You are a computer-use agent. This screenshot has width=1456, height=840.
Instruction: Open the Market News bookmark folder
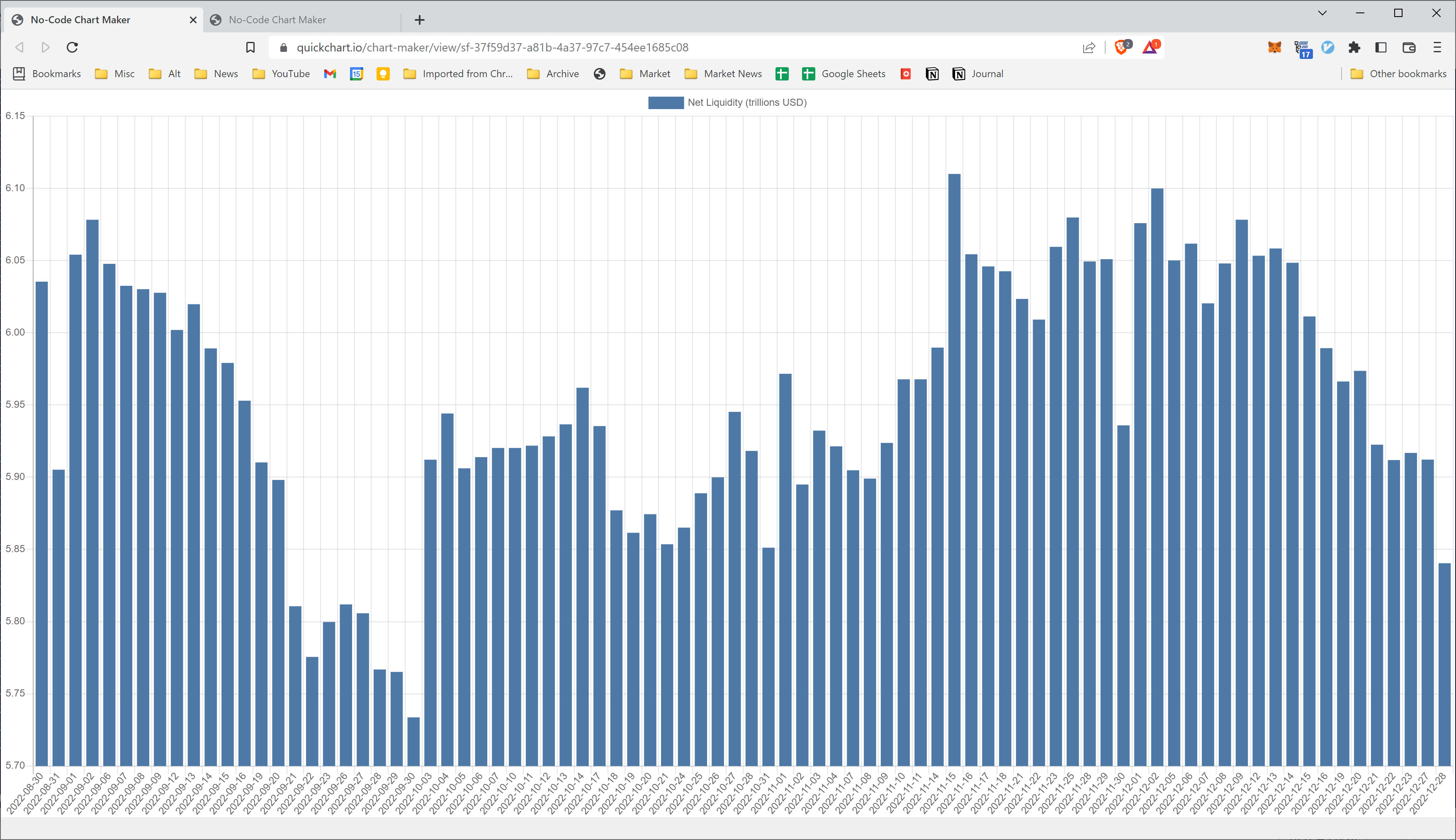tap(723, 74)
